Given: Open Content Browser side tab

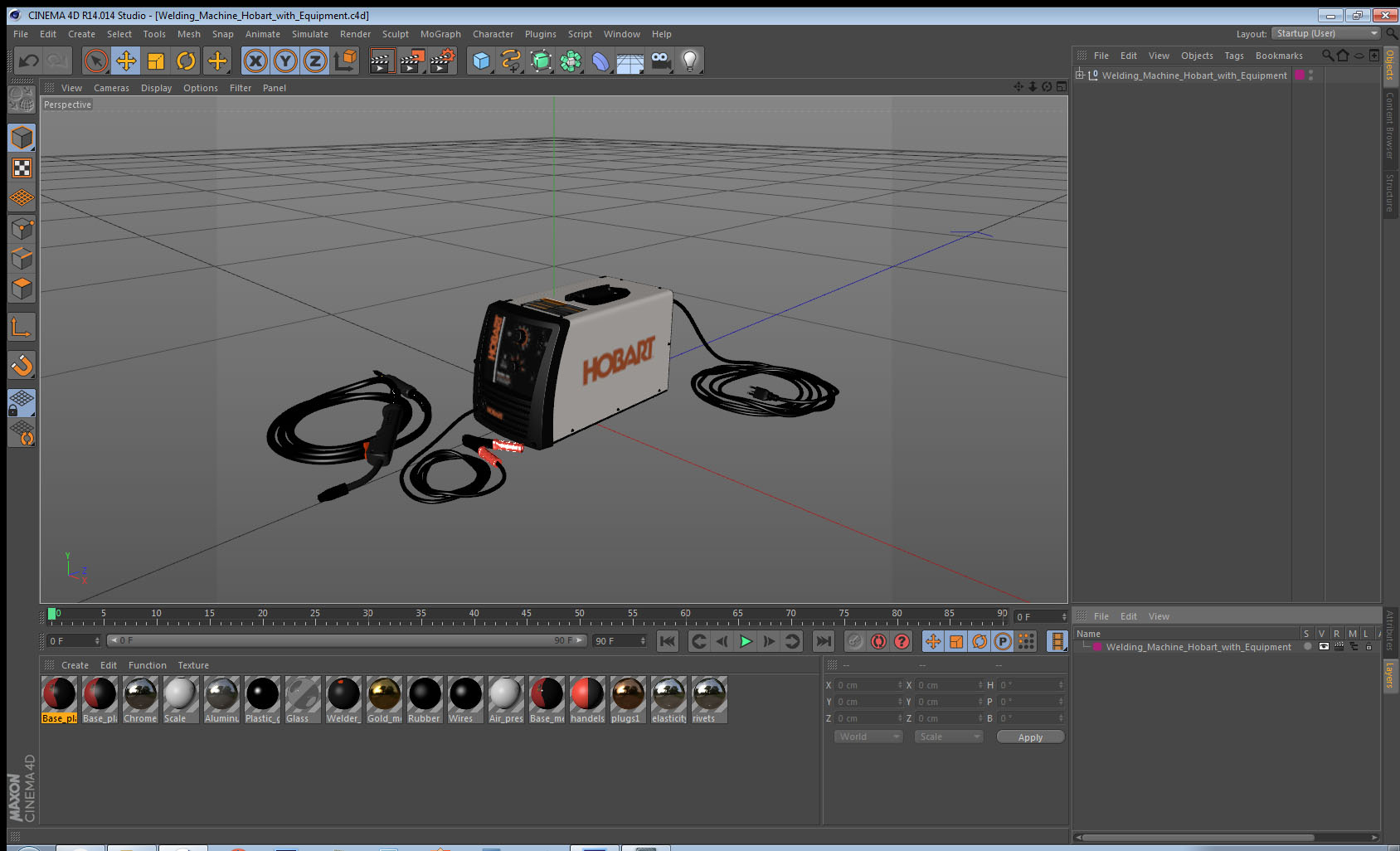Looking at the screenshot, I should pyautogui.click(x=1390, y=125).
